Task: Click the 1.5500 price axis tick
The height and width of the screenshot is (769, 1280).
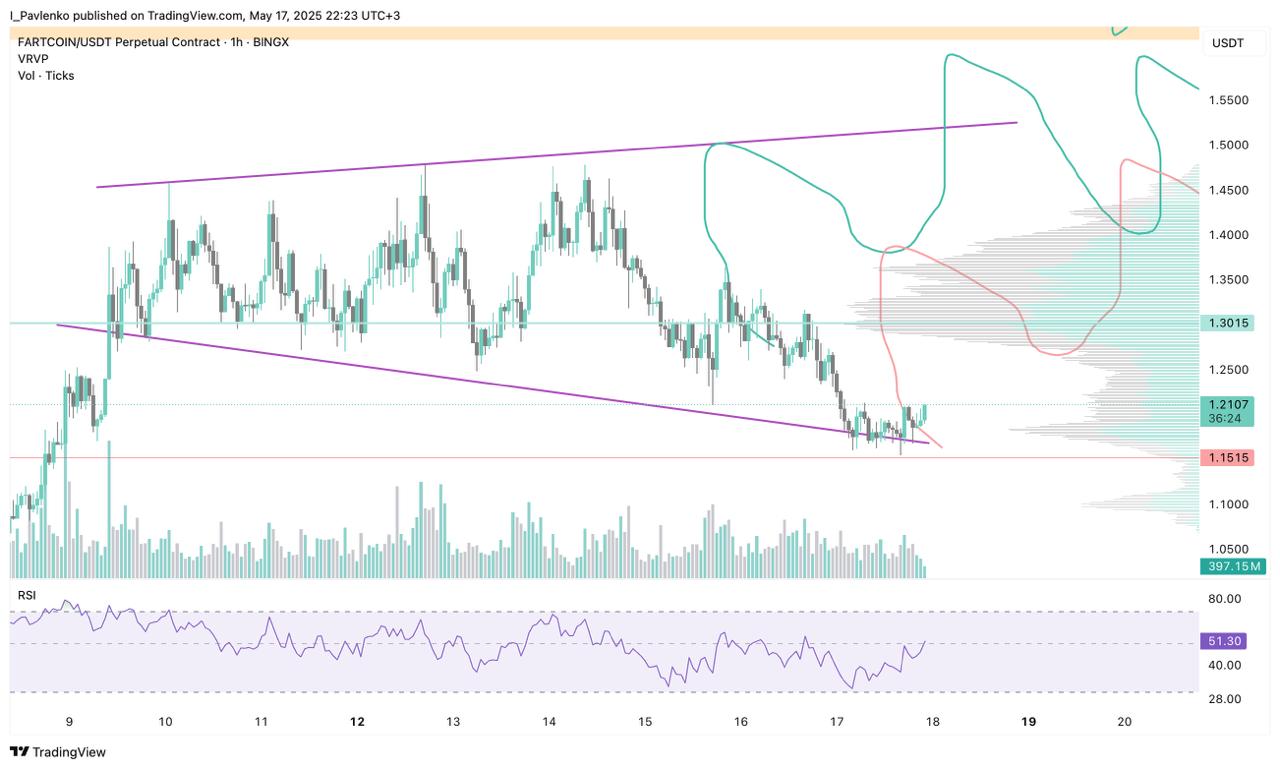Action: click(1228, 100)
